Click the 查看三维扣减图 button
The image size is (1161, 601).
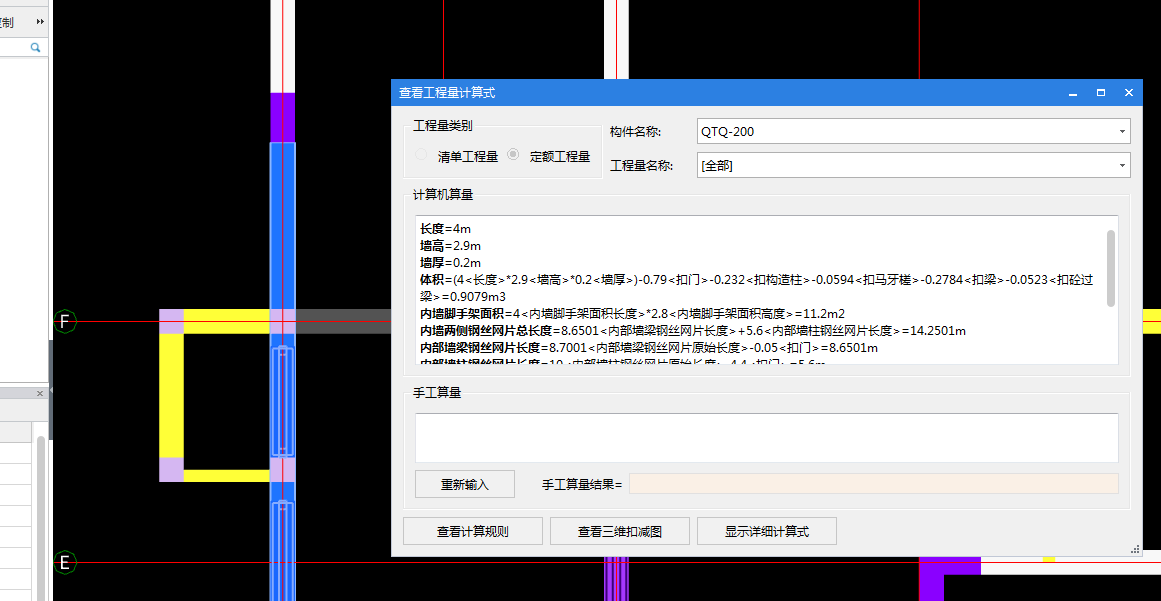click(x=619, y=531)
